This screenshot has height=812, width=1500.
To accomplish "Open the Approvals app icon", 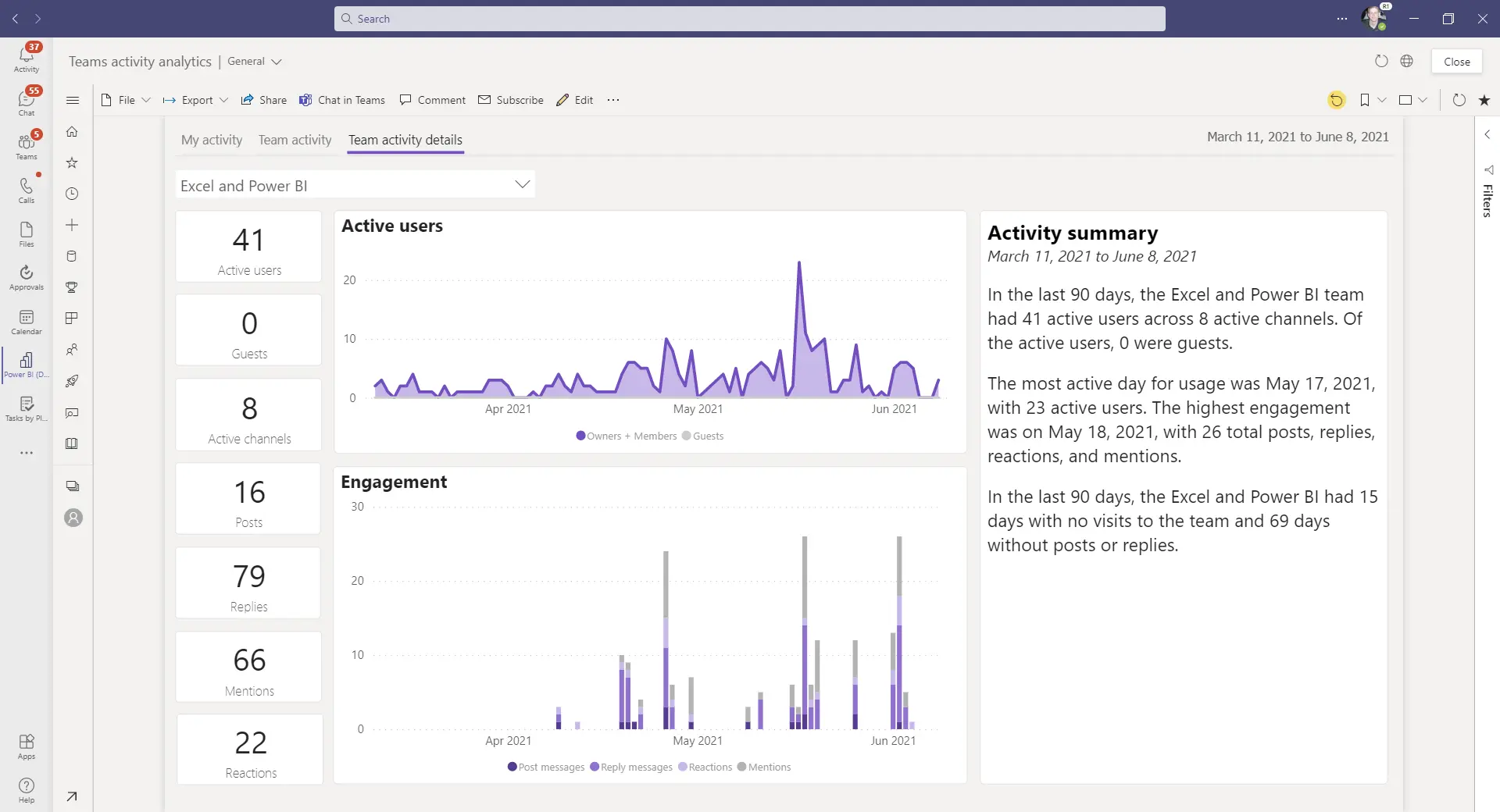I will (27, 276).
